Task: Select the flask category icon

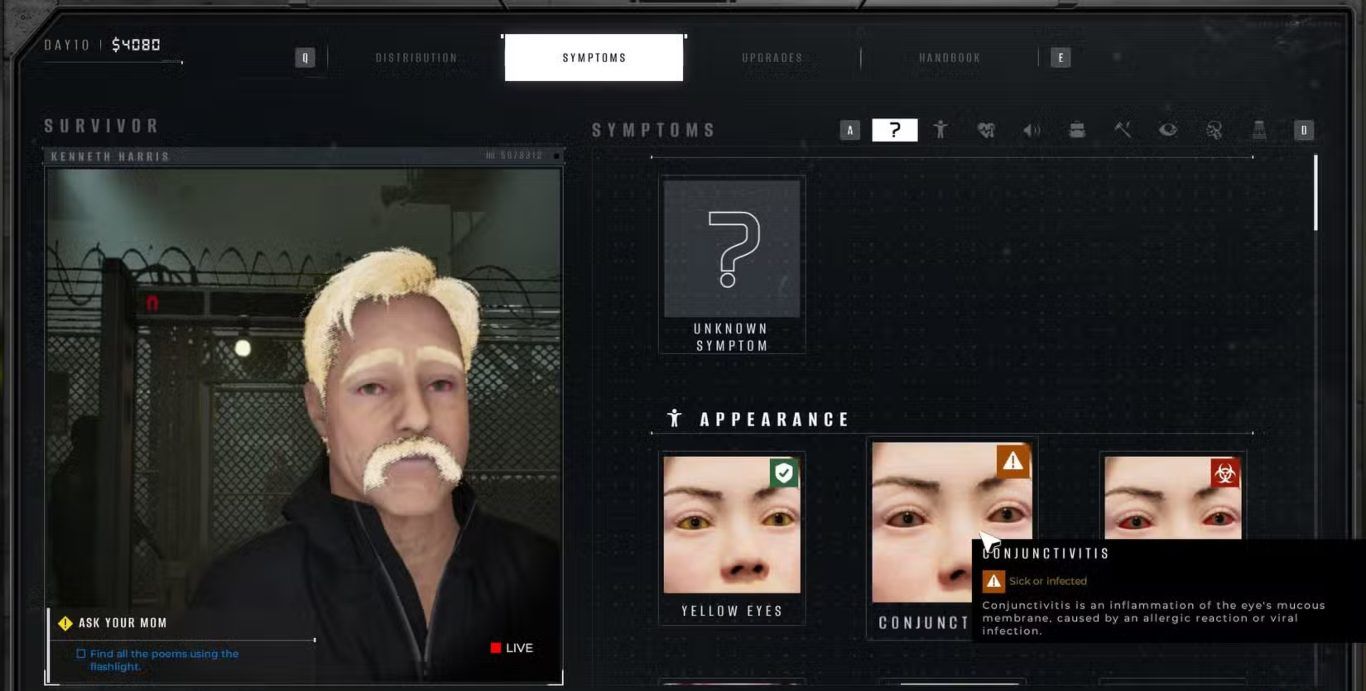Action: point(1259,130)
